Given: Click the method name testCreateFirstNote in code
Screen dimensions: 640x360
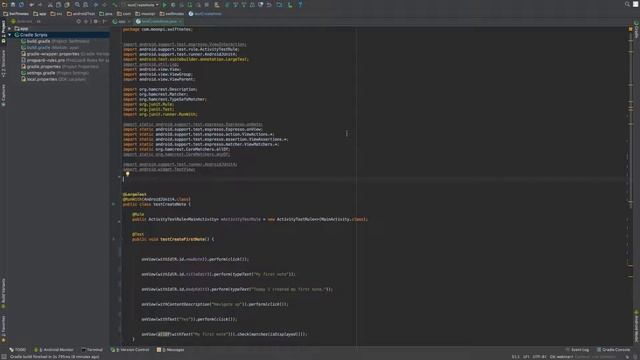Looking at the screenshot, I should [183, 239].
